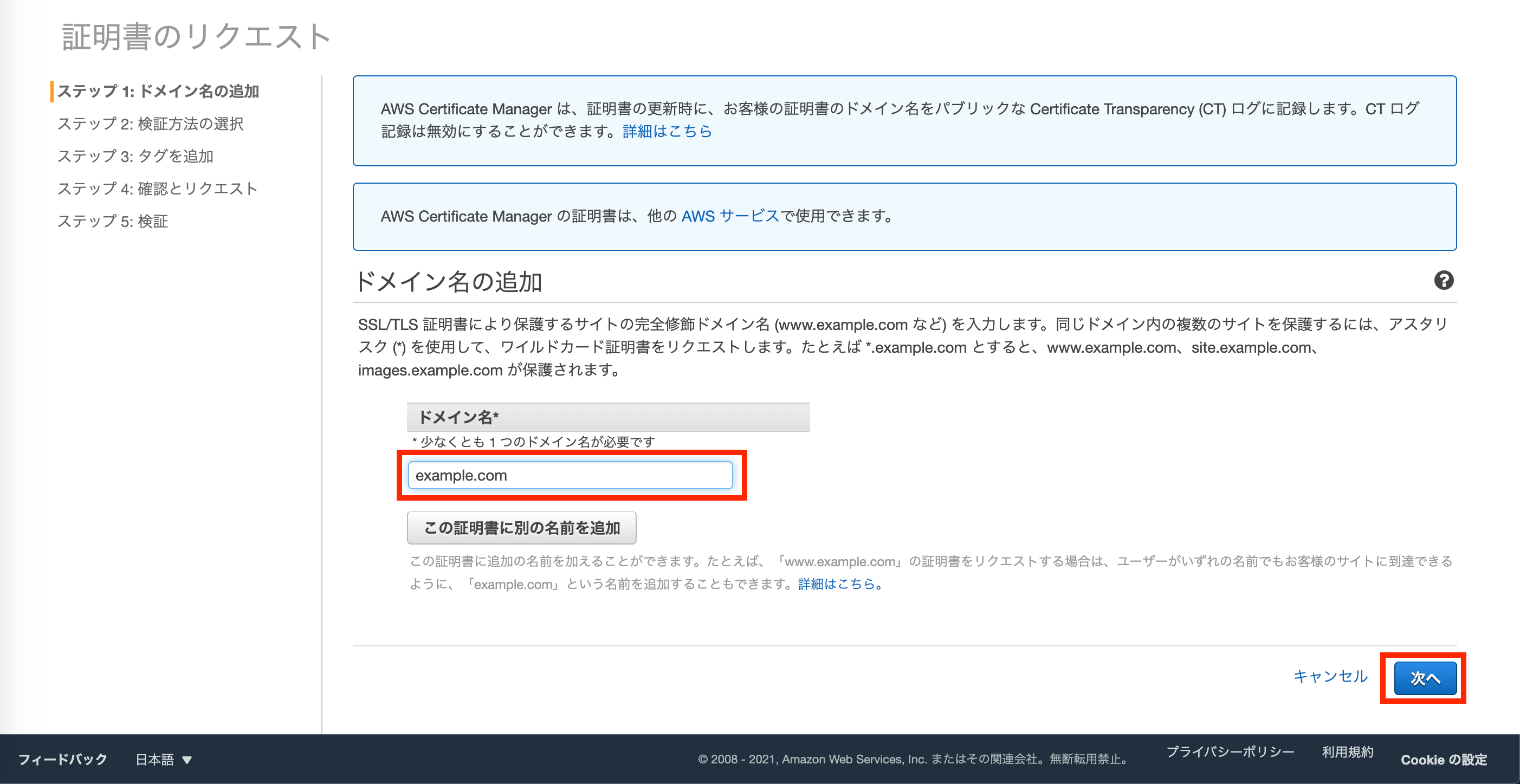Screen dimensions: 1520x784
Task: Select ステップ 2: 検証方法の選択
Action: point(151,125)
